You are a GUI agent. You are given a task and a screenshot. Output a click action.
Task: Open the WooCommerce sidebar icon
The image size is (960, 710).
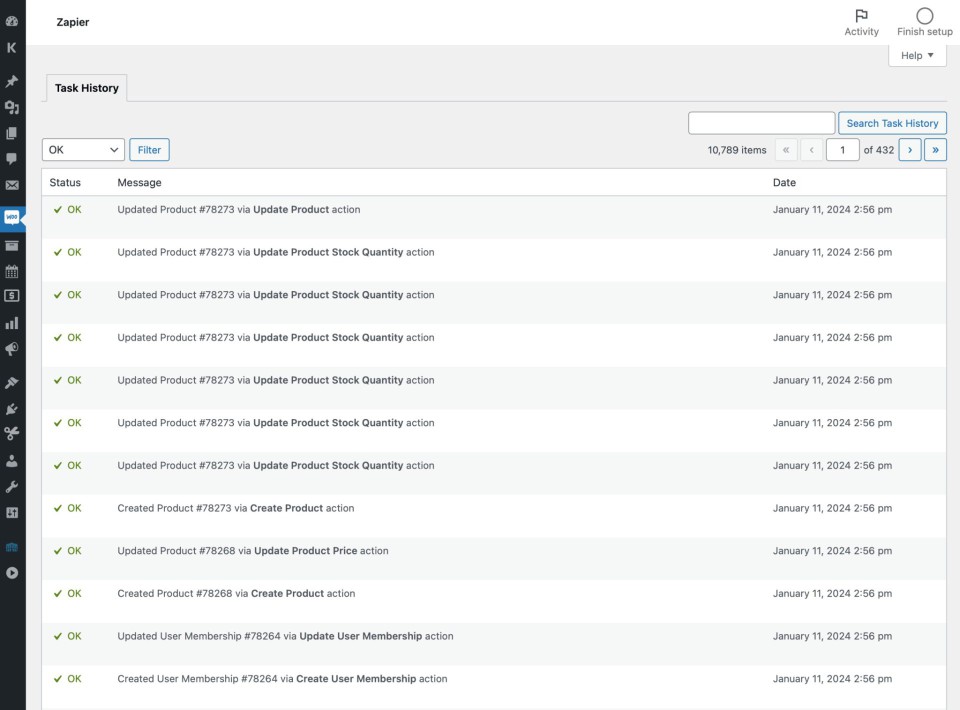(x=12, y=217)
